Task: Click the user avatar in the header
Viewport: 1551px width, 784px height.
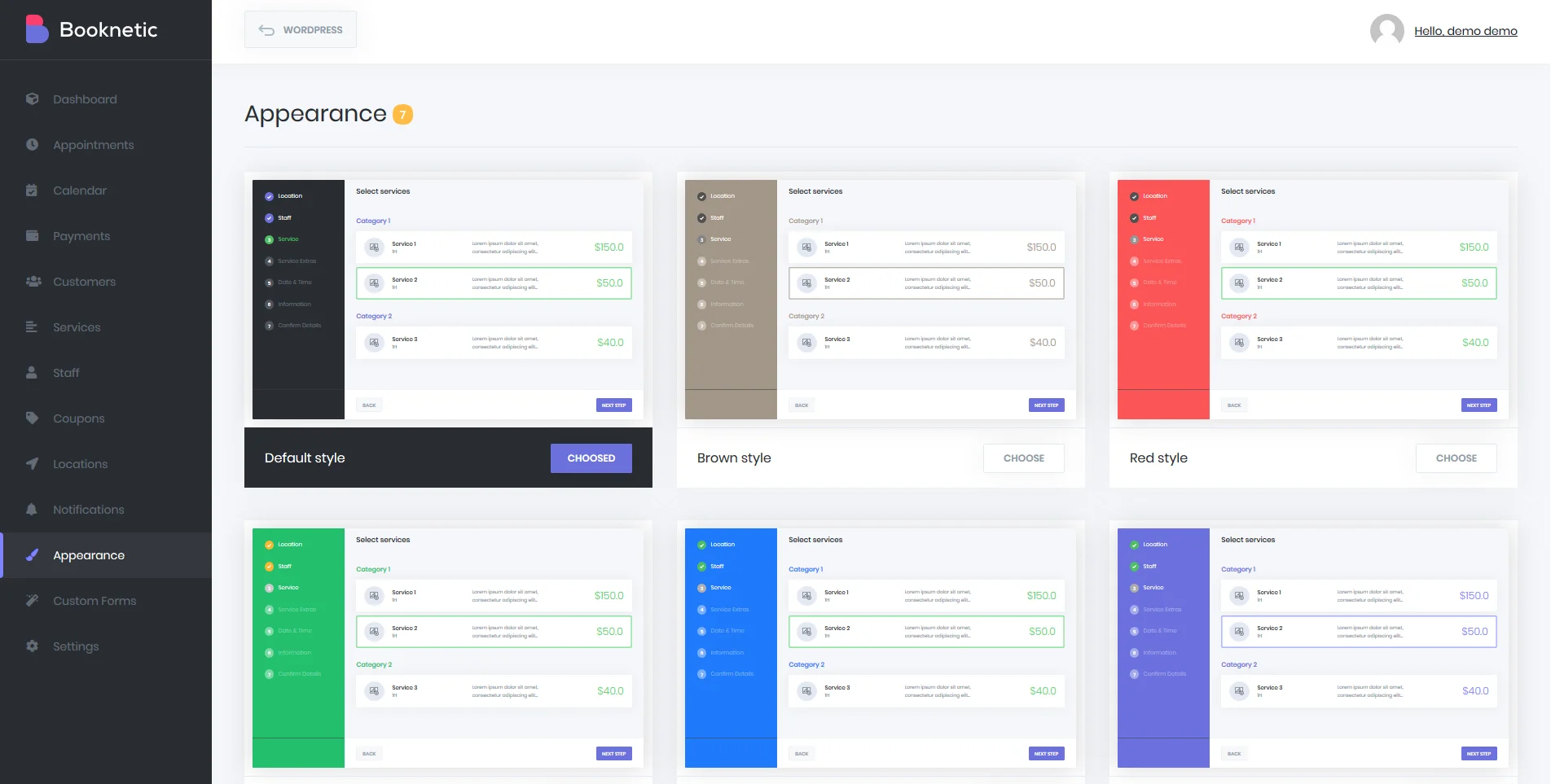Action: click(1386, 31)
